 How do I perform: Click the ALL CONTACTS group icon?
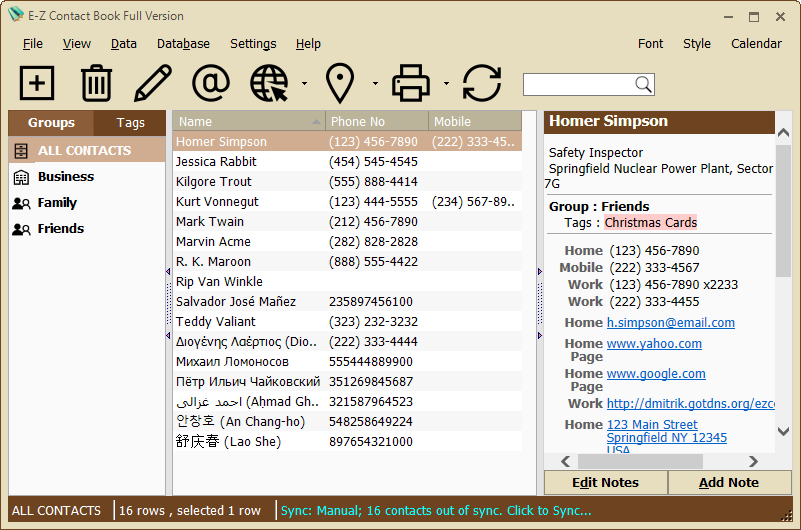tap(21, 151)
